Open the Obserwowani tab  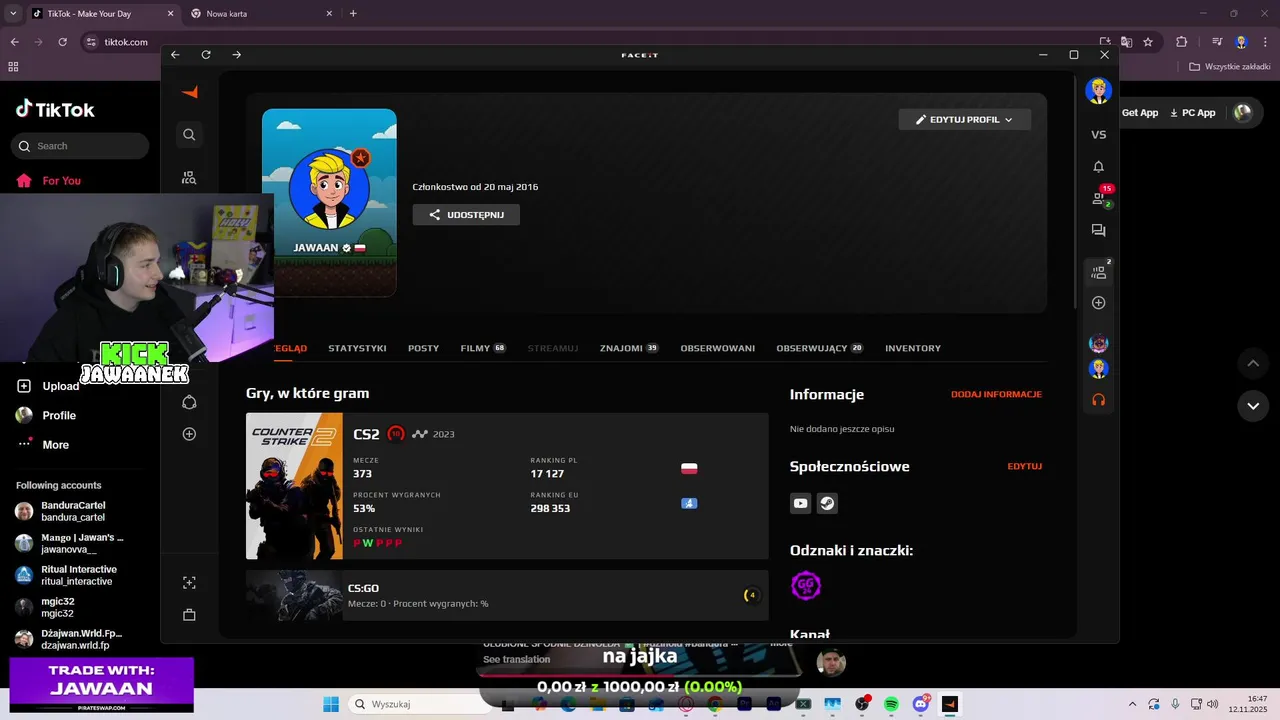tap(717, 348)
